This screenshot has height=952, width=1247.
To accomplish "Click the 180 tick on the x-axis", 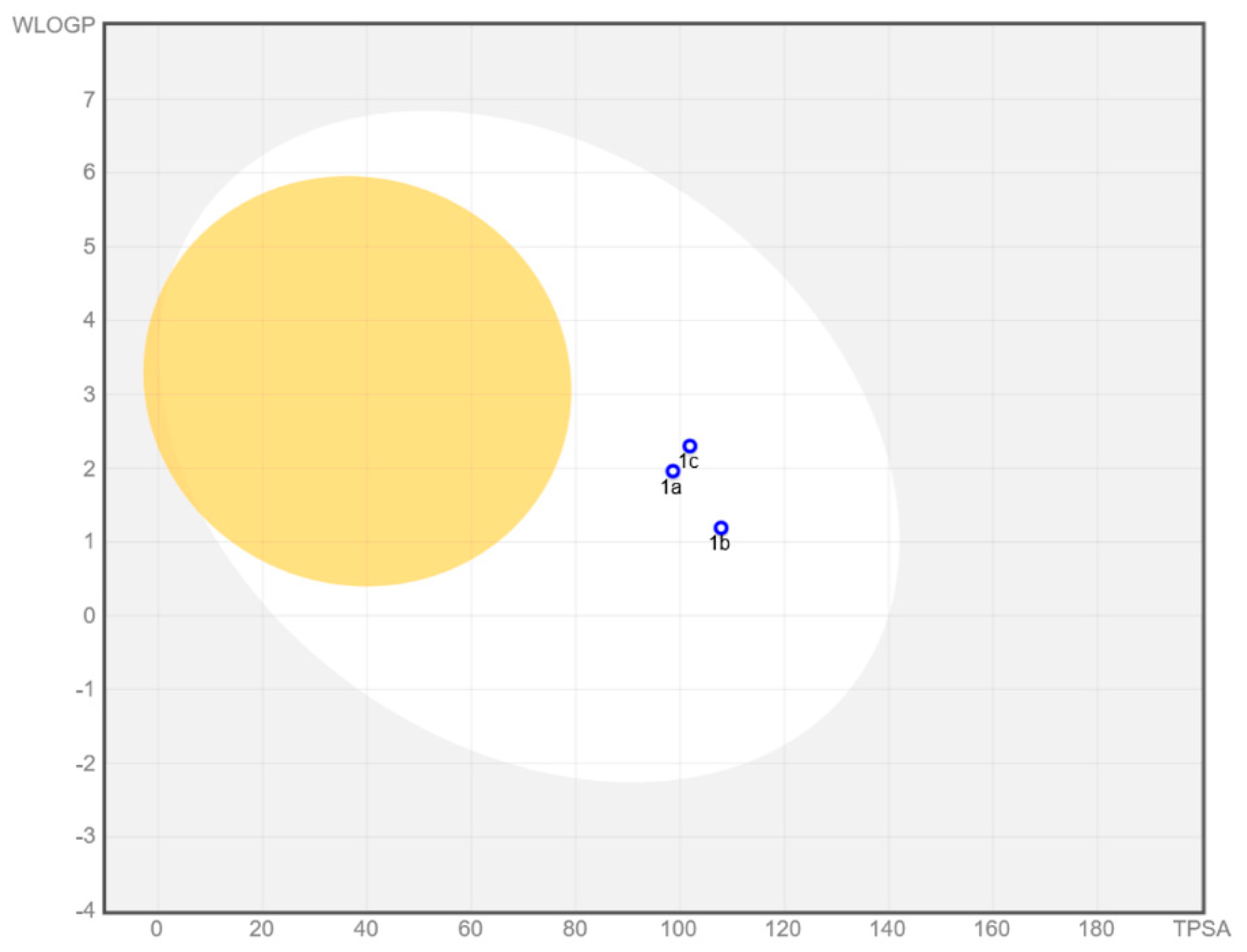I will (x=1096, y=929).
